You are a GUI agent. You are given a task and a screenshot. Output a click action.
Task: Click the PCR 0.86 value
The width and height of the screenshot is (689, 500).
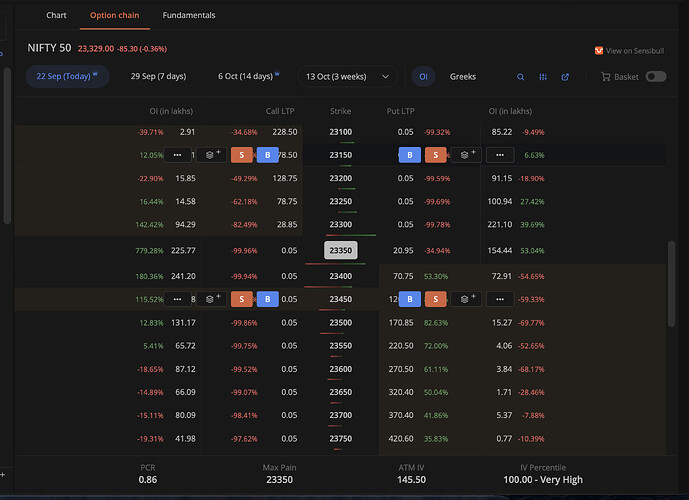[x=148, y=480]
